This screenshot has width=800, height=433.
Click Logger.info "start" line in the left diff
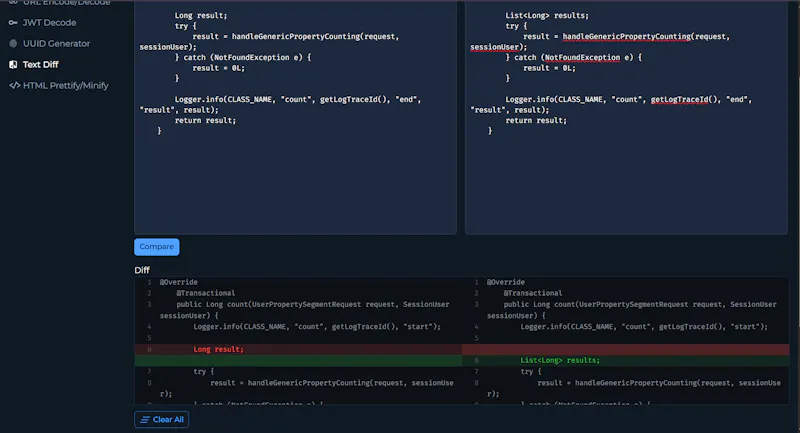point(317,326)
